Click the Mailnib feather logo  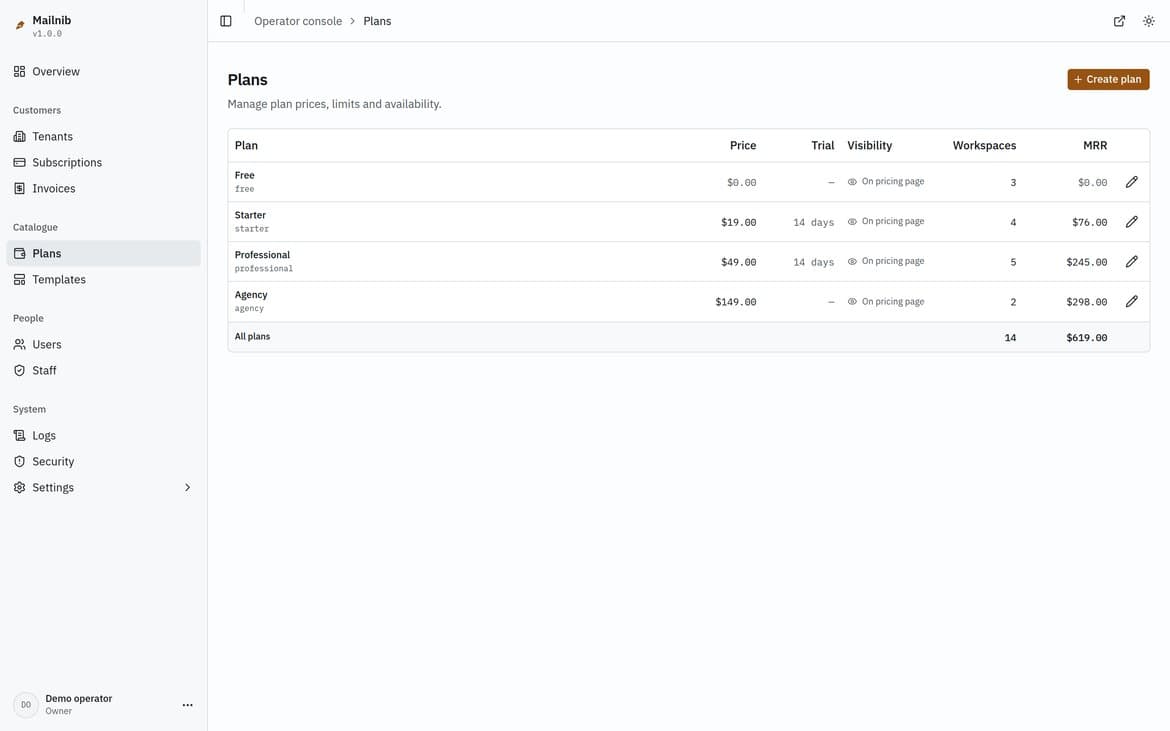coord(20,25)
